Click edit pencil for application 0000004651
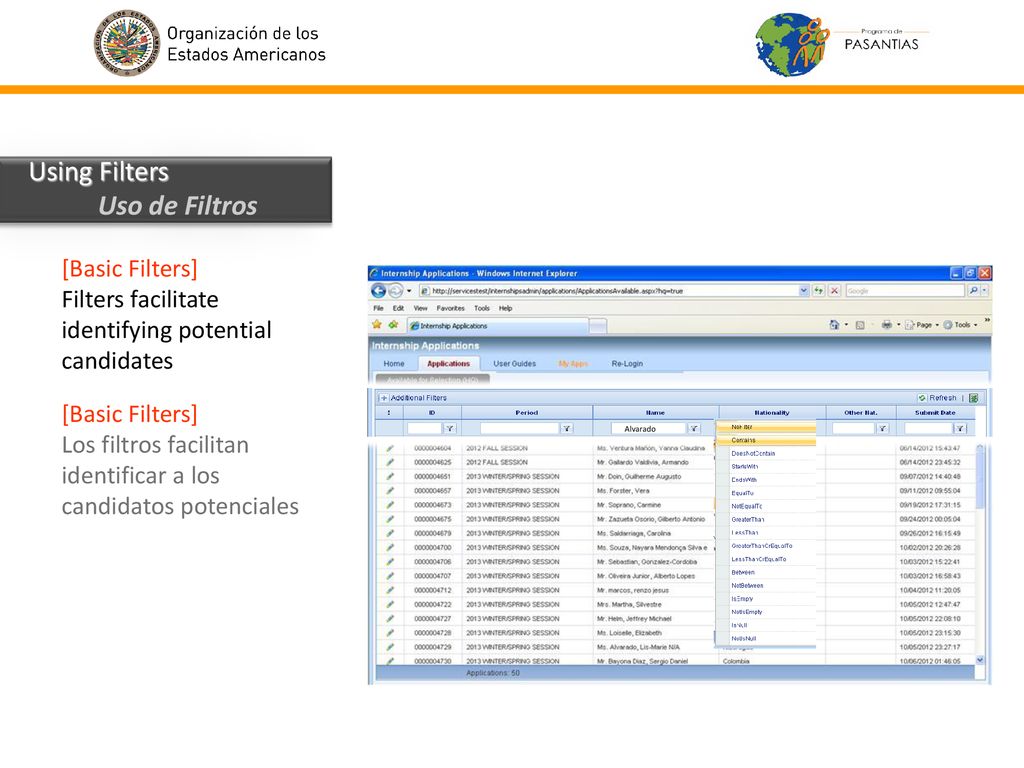 (x=390, y=477)
